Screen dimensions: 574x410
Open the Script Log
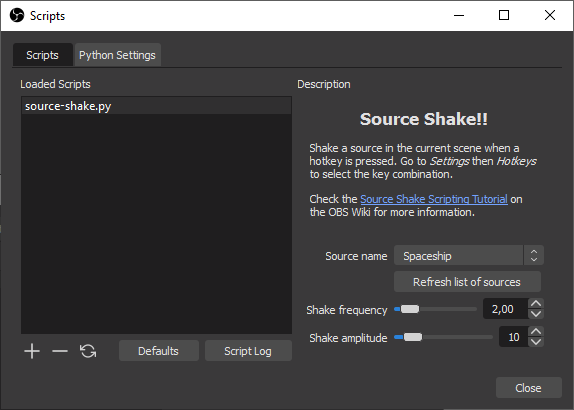(248, 351)
